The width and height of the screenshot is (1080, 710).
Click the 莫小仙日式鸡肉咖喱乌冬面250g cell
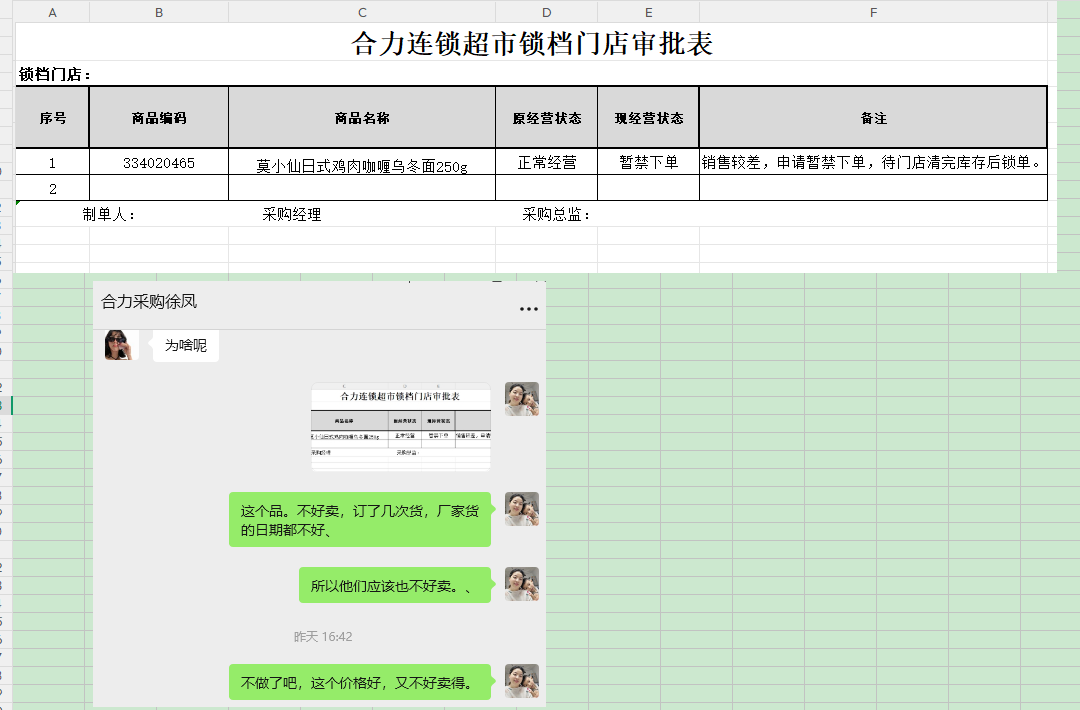pos(362,165)
